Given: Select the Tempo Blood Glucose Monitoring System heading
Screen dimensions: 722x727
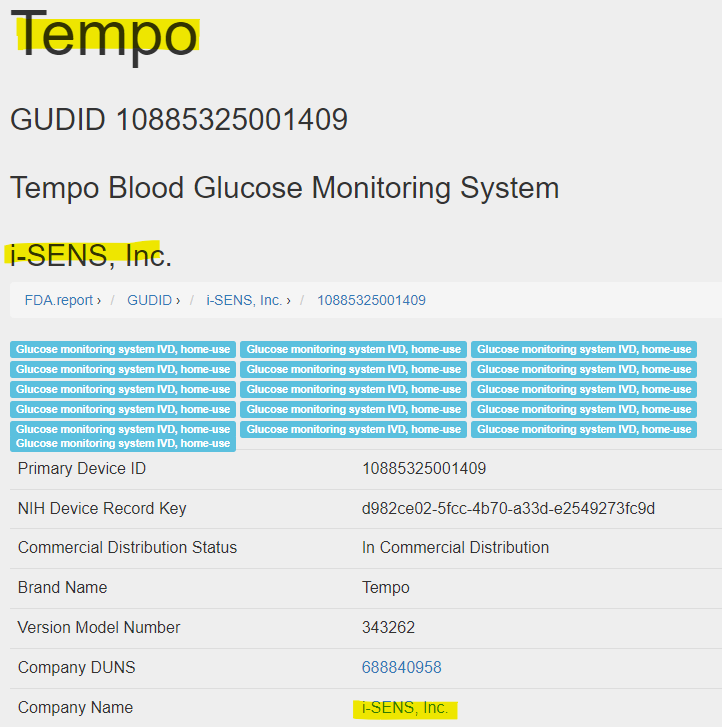Looking at the screenshot, I should tap(284, 187).
